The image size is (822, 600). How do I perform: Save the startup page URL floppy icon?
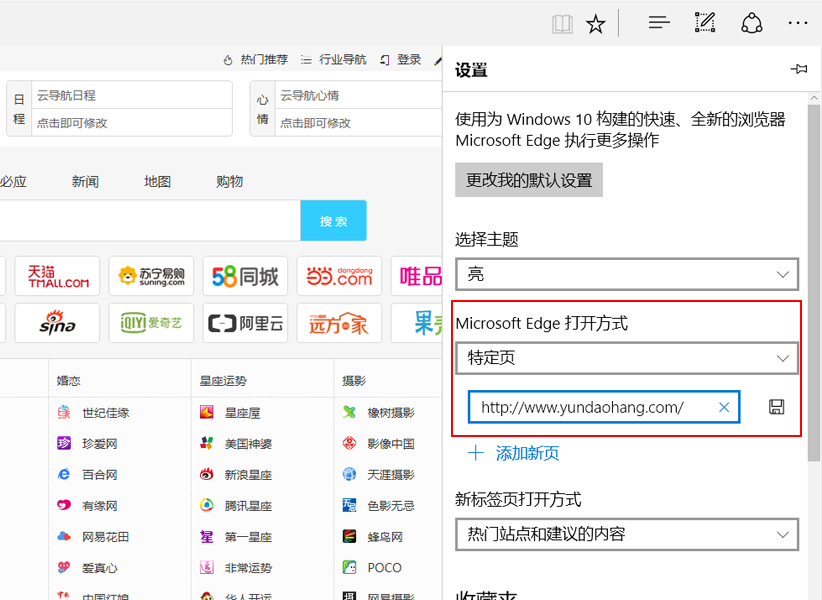(x=776, y=407)
